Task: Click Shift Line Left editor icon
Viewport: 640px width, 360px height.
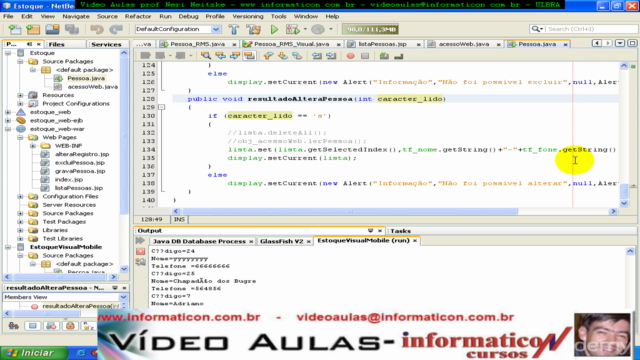Action: [x=316, y=56]
